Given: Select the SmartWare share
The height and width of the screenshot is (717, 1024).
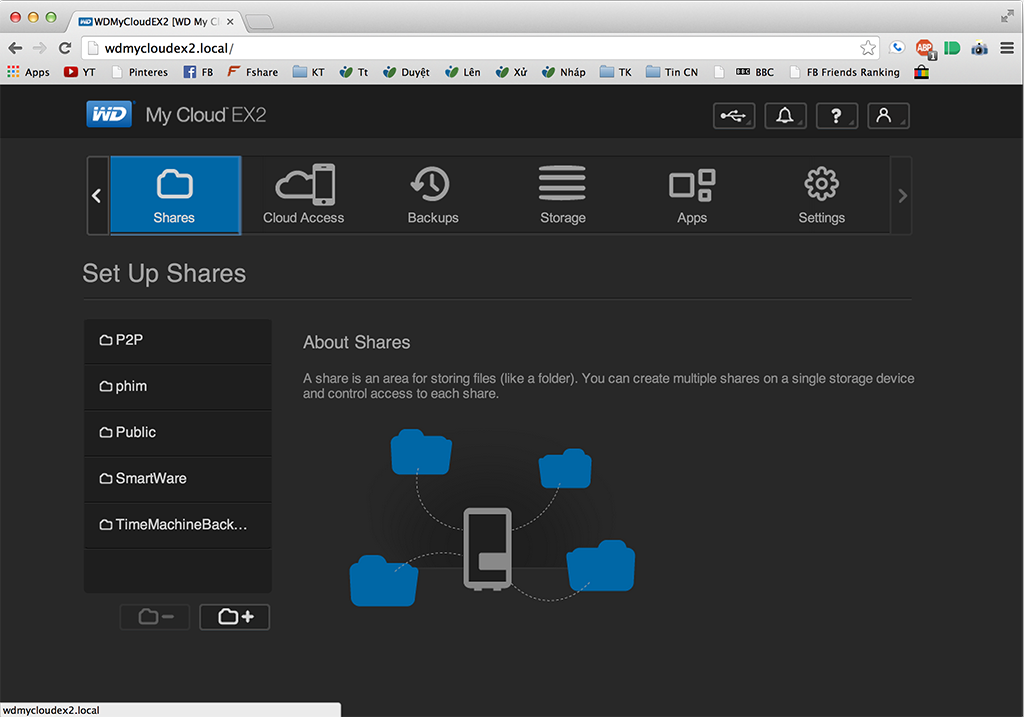Looking at the screenshot, I should click(178, 479).
